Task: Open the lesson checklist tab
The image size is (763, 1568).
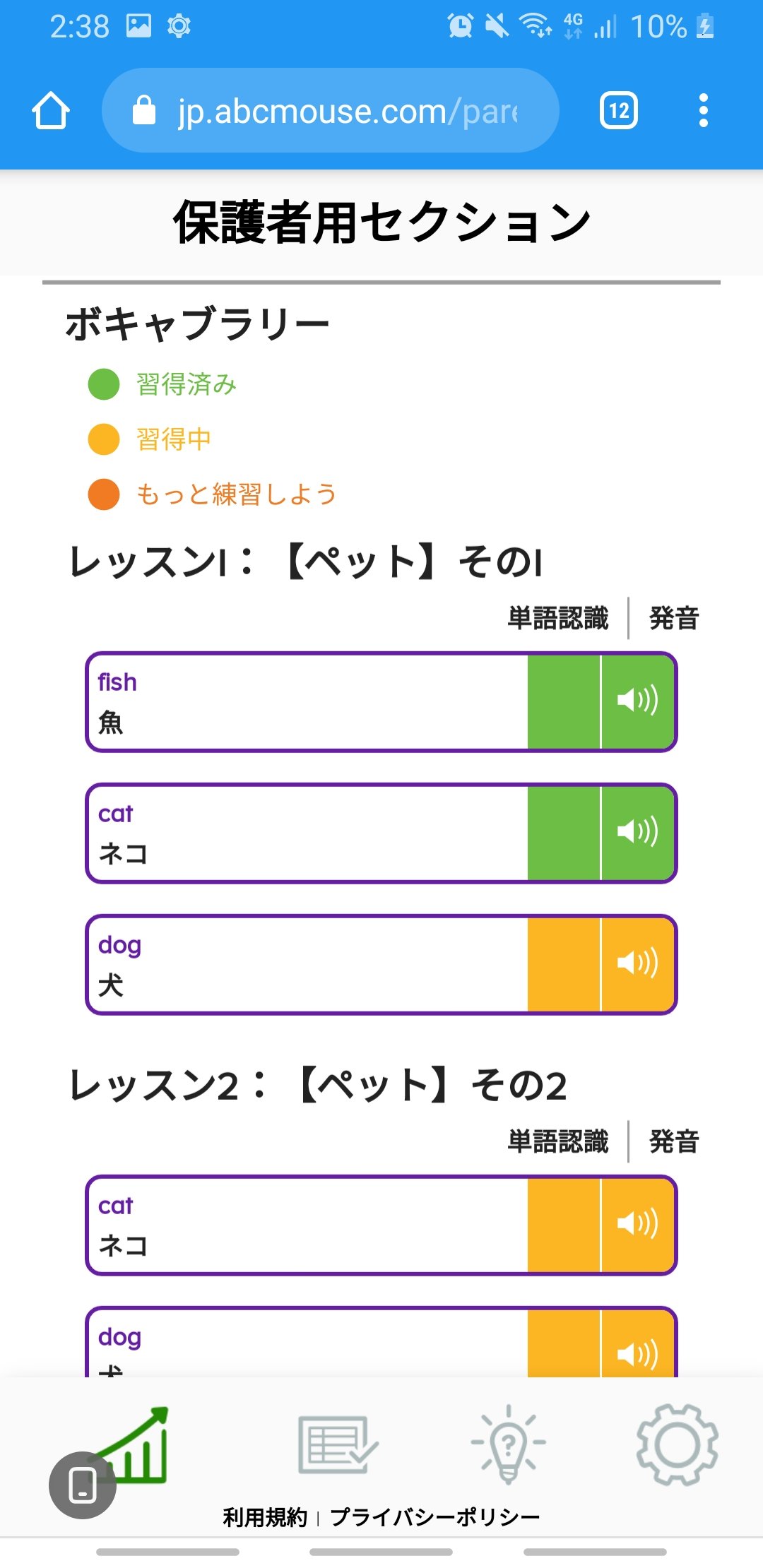Action: pyautogui.click(x=338, y=1444)
